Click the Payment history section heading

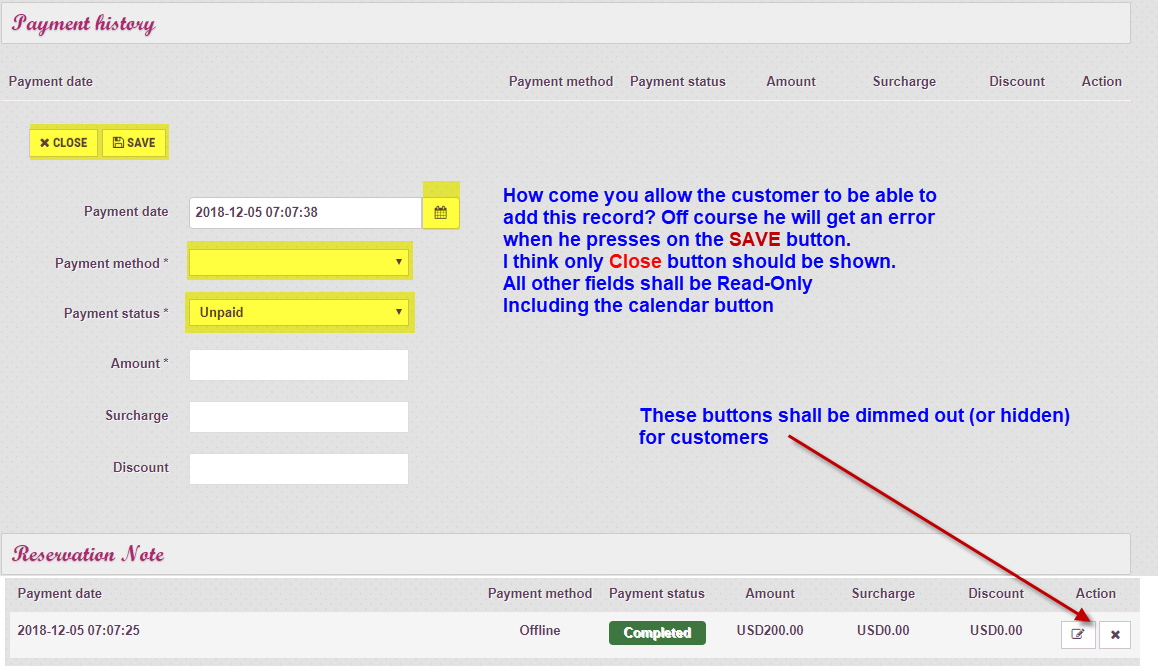[84, 24]
